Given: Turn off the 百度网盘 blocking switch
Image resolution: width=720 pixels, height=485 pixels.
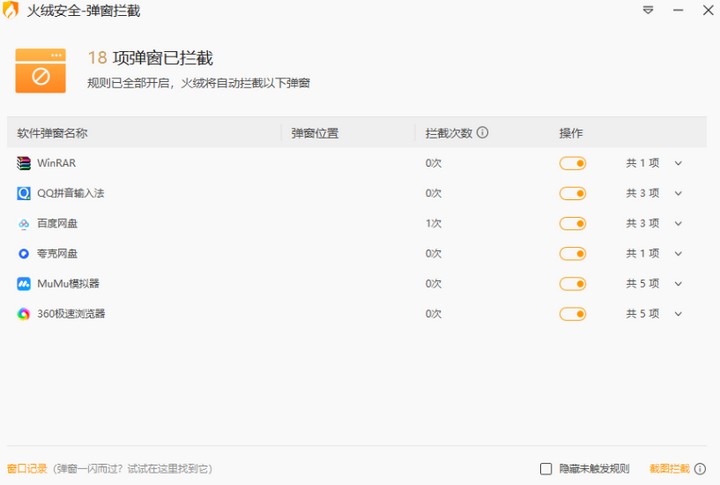Looking at the screenshot, I should pyautogui.click(x=573, y=224).
